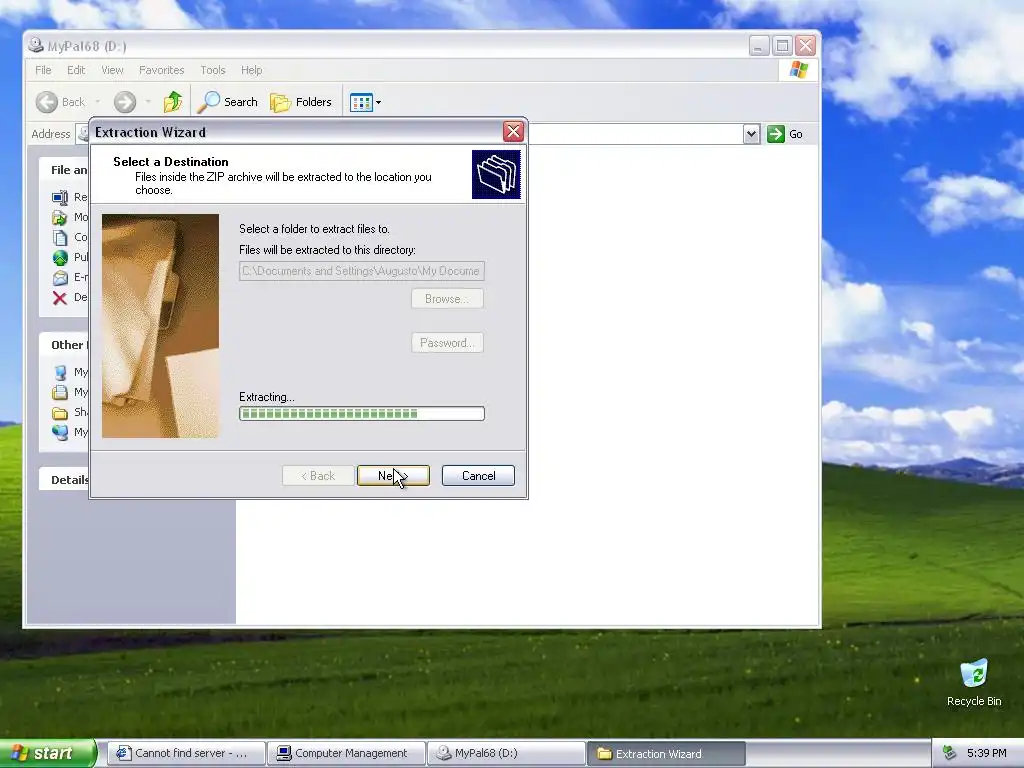Click the green Go button
This screenshot has width=1024, height=768.
[x=785, y=134]
